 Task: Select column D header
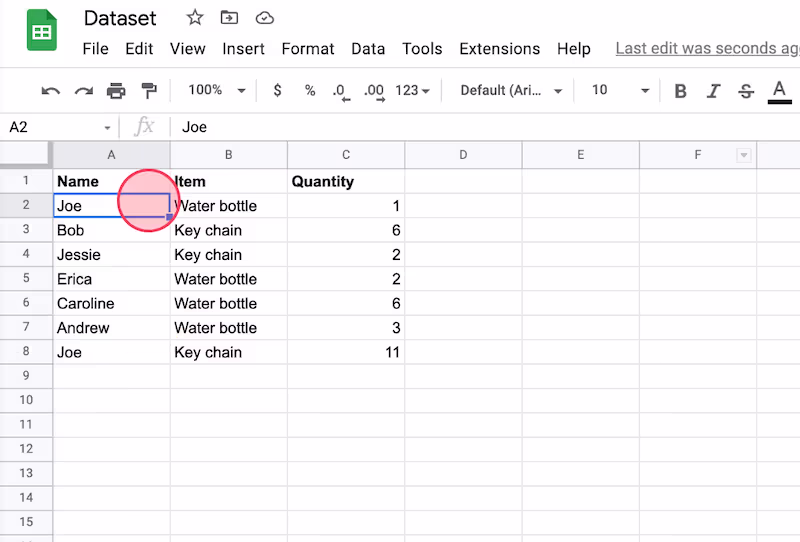pyautogui.click(x=463, y=155)
